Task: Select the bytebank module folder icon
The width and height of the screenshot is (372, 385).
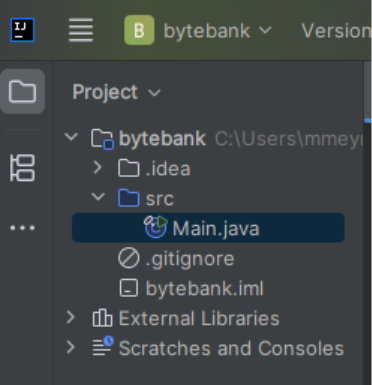Action: 102,139
